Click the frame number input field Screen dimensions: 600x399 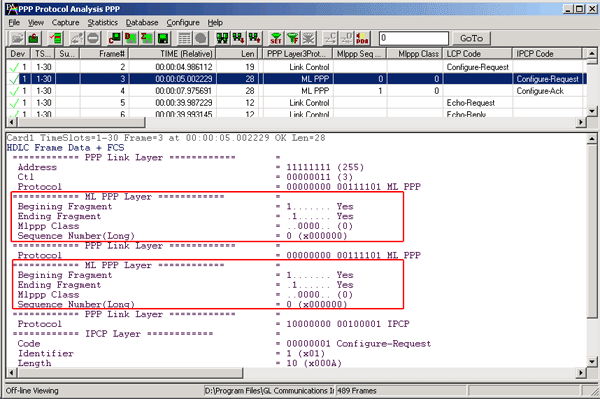[414, 38]
